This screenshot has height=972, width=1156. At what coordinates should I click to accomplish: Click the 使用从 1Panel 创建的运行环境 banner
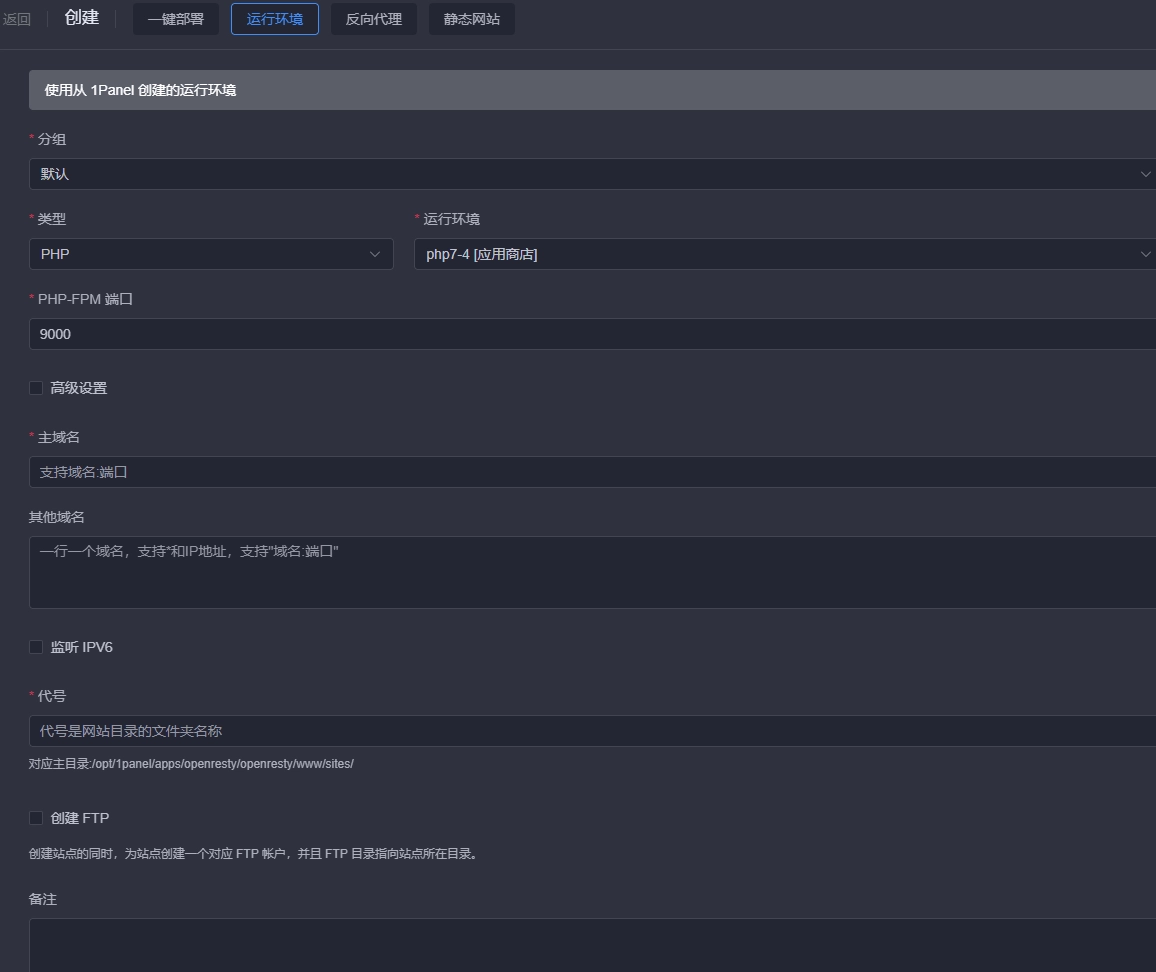point(590,90)
